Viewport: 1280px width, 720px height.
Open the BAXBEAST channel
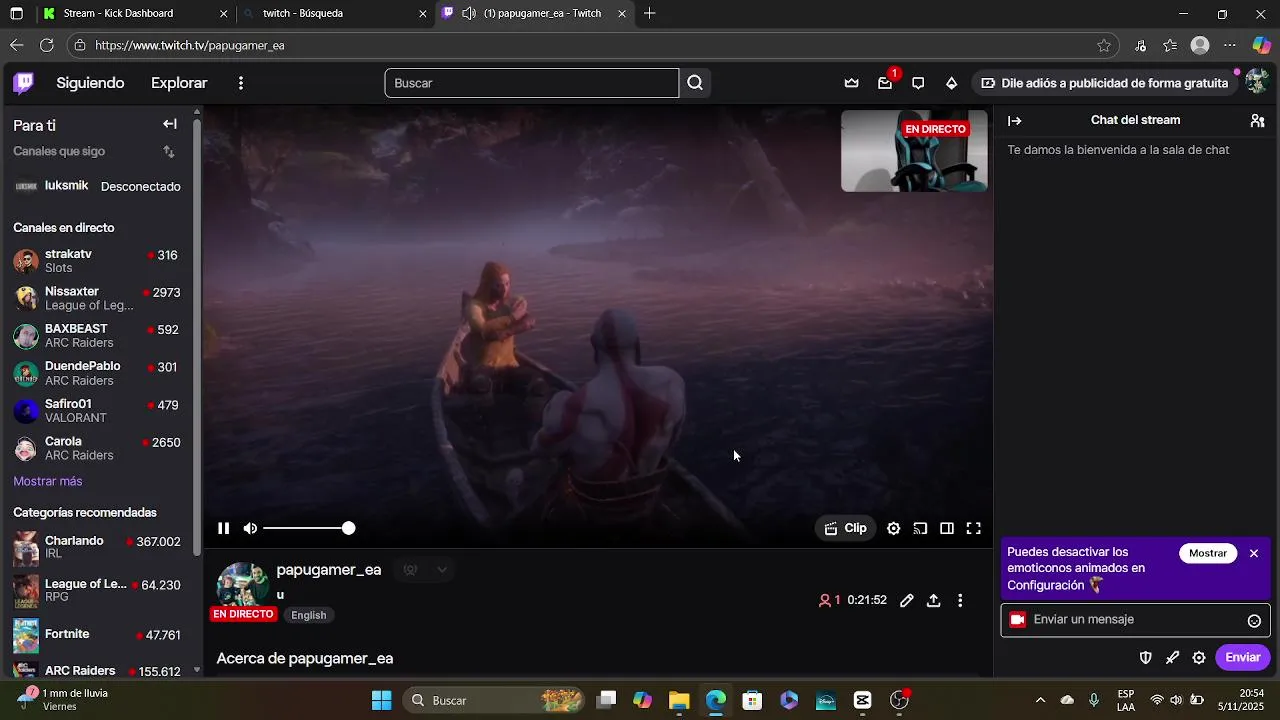coord(98,336)
